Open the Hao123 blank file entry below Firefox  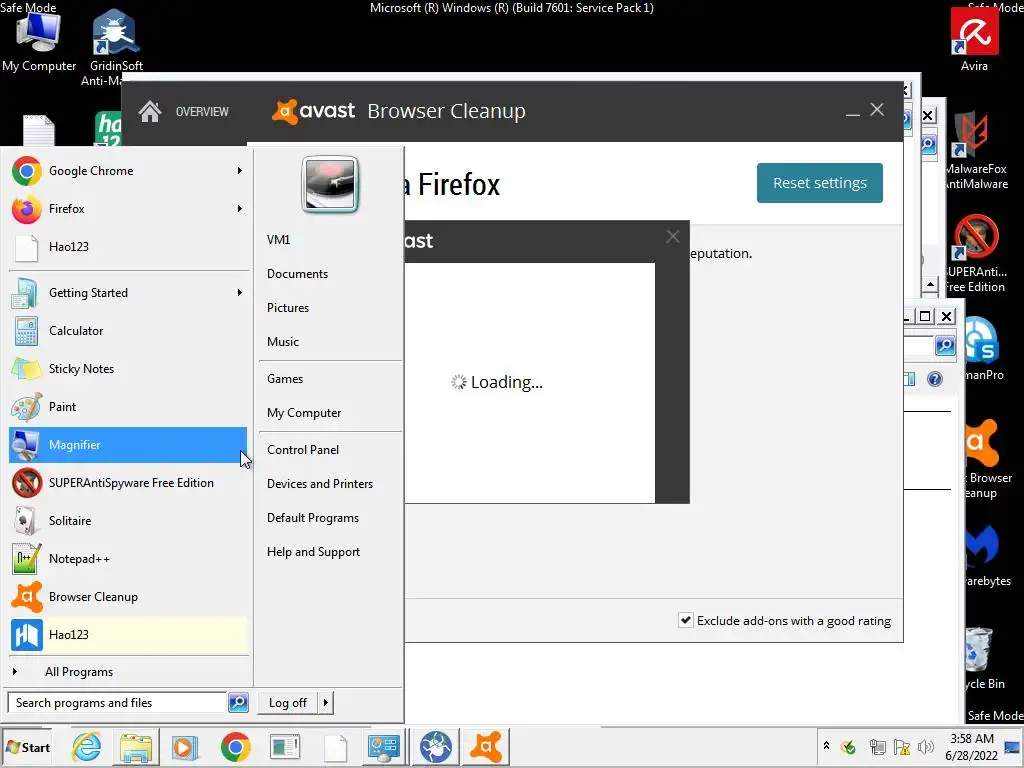tap(128, 247)
